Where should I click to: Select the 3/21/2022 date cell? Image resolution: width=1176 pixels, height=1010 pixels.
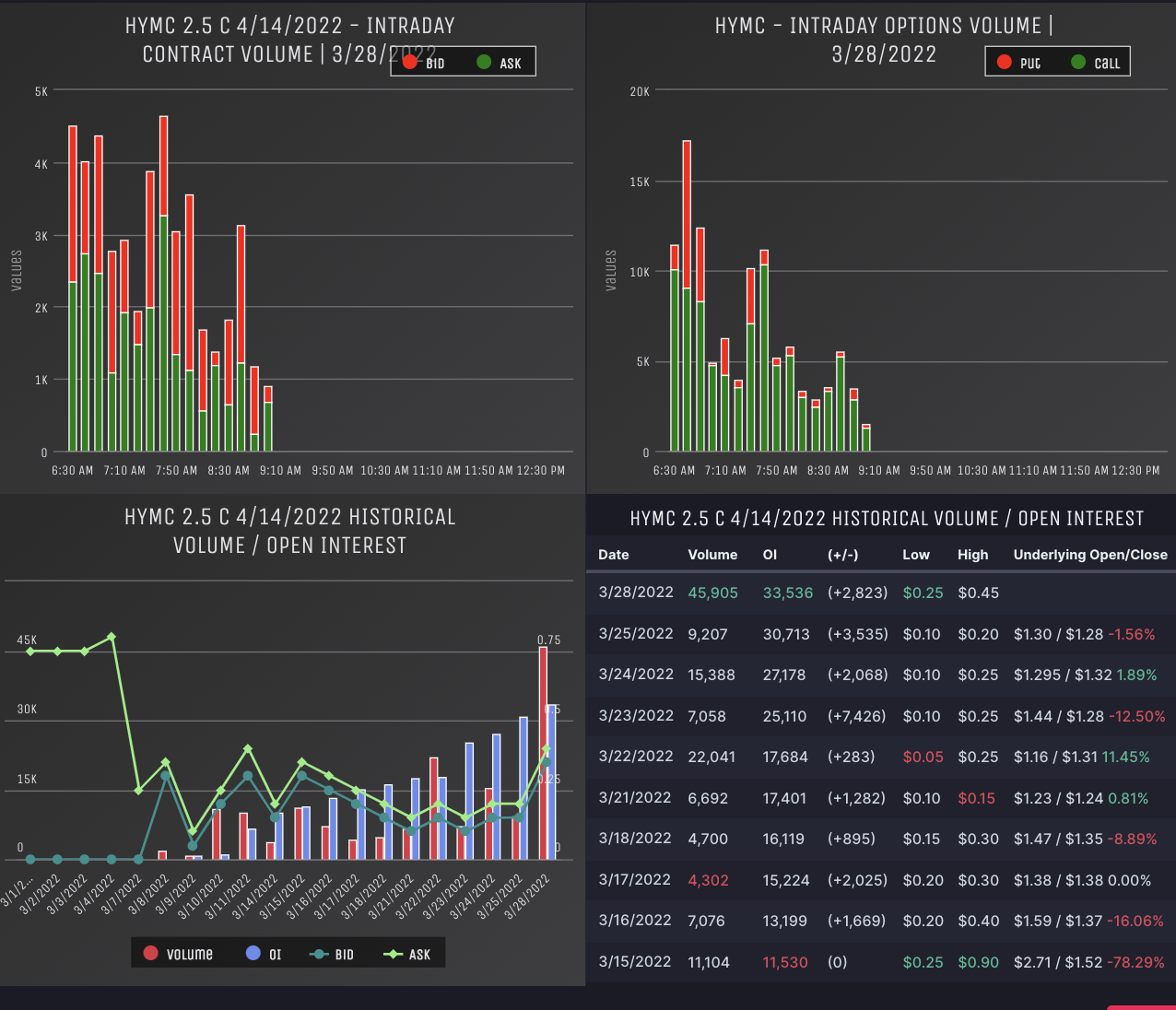point(636,798)
